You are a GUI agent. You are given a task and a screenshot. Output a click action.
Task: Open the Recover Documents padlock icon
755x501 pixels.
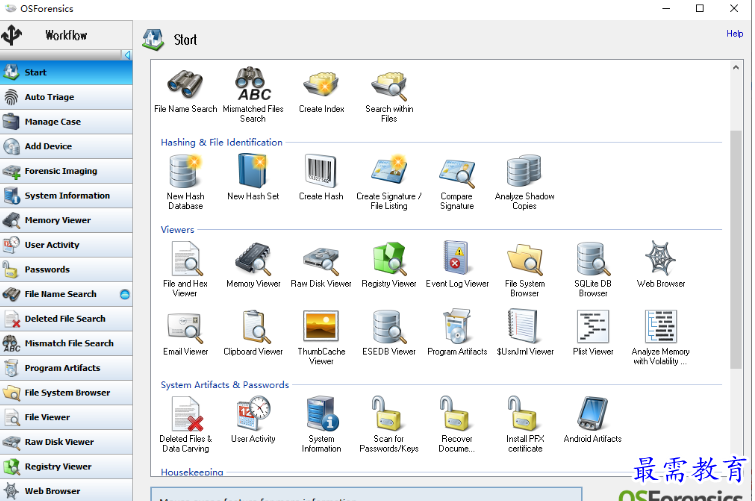click(x=454, y=413)
